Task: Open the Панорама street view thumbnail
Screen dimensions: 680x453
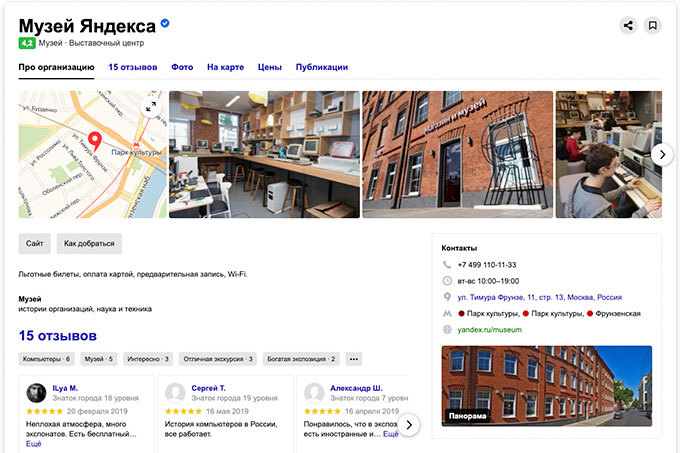Action: 546,386
